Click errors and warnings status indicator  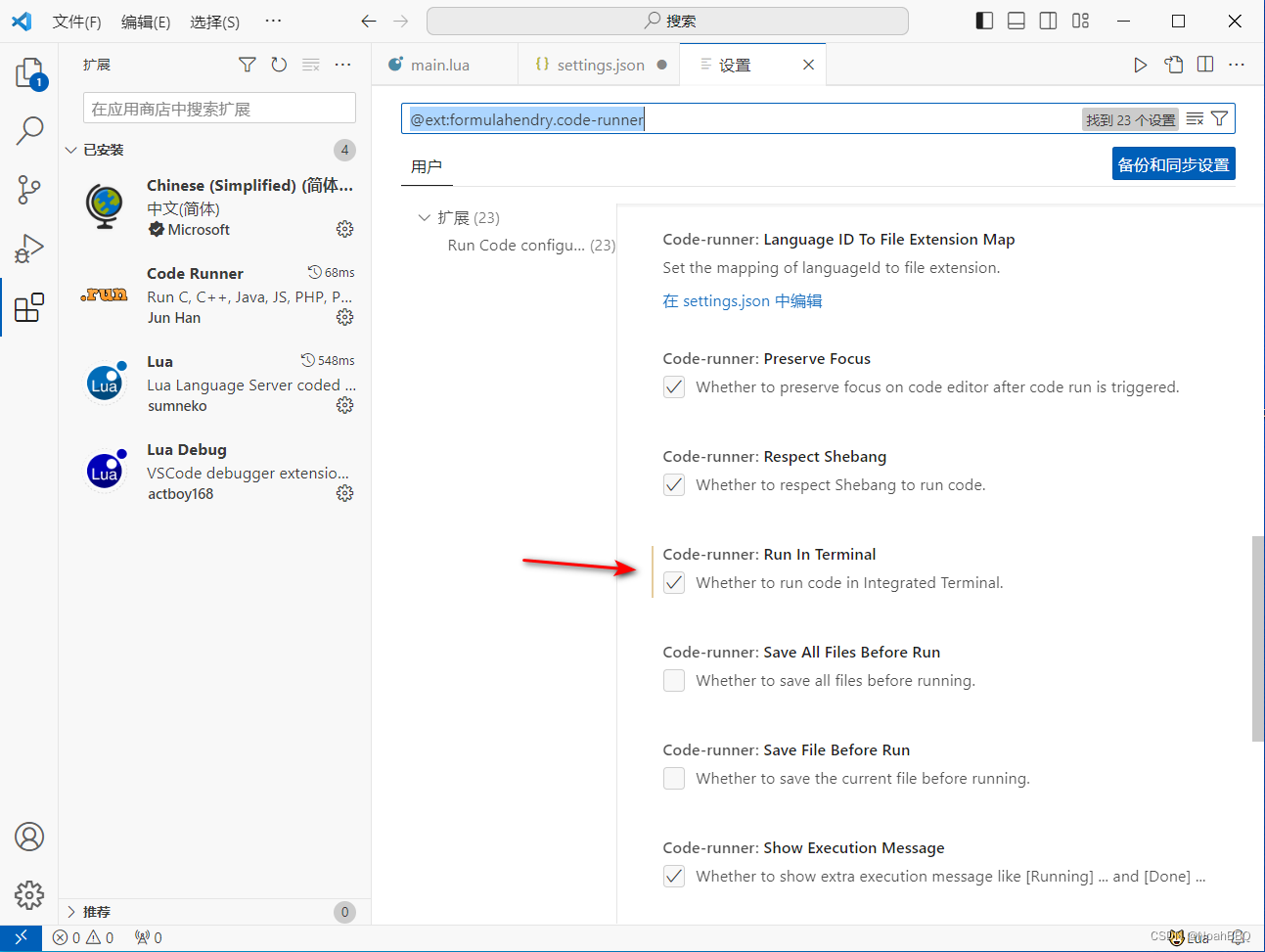83,937
